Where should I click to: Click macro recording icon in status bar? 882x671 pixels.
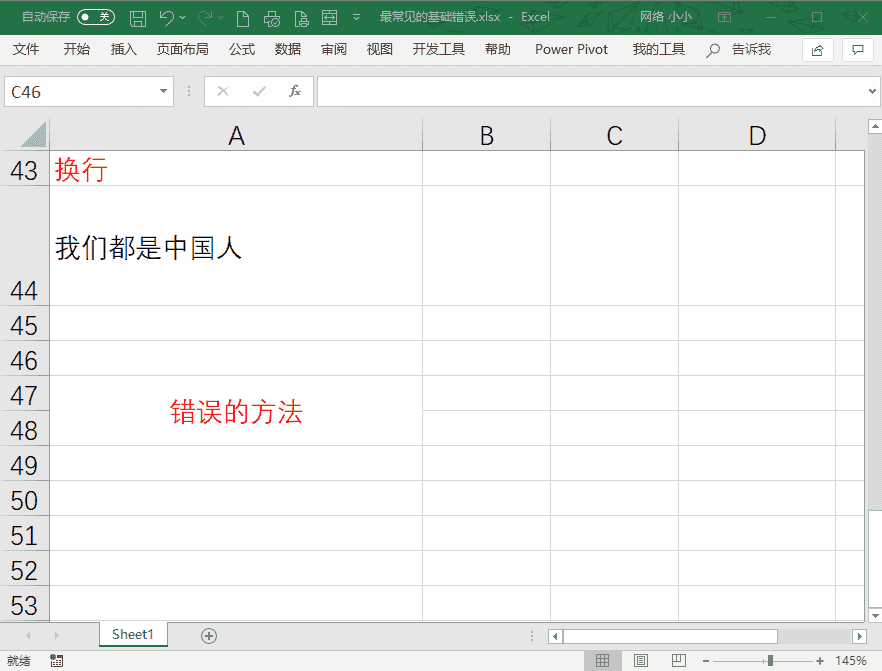56,660
